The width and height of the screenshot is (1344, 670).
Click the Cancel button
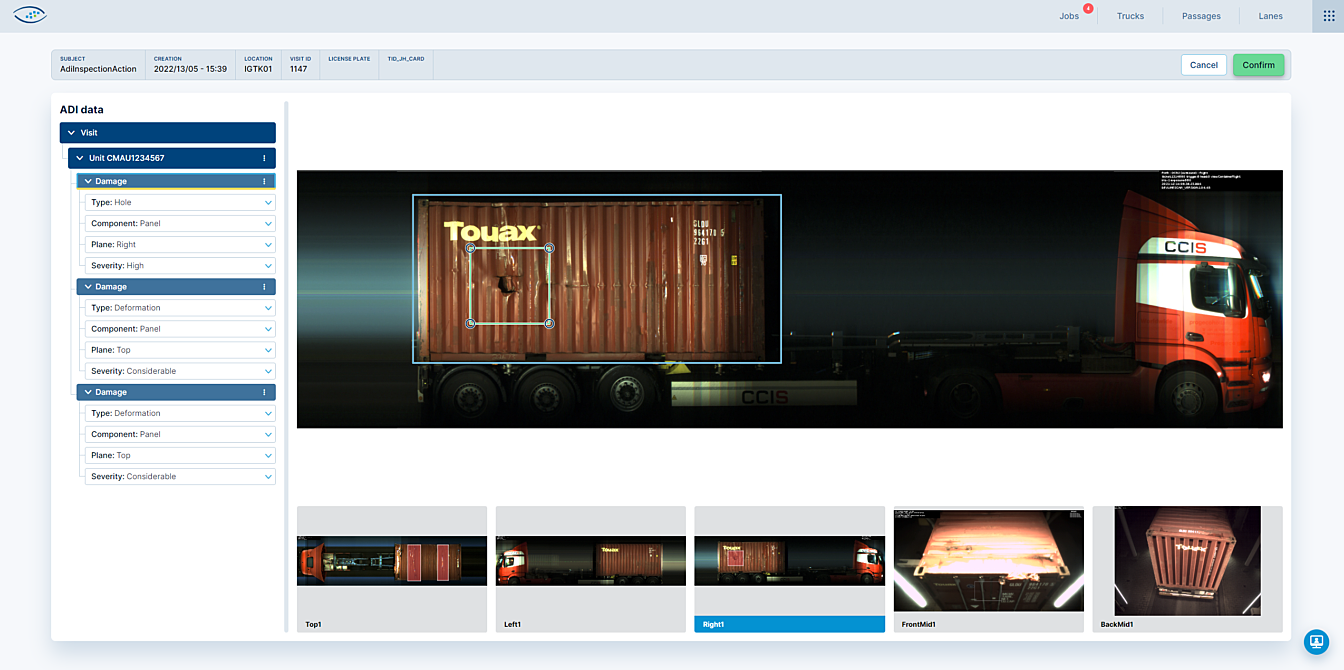point(1203,65)
